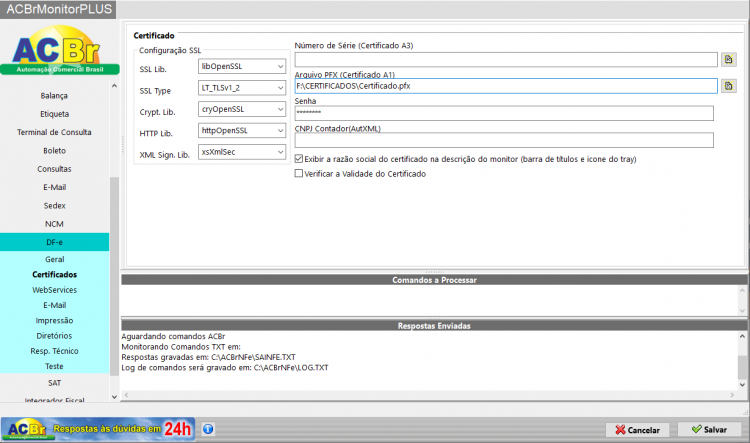Select Etiqueta in the sidebar
750x443 pixels.
54,114
